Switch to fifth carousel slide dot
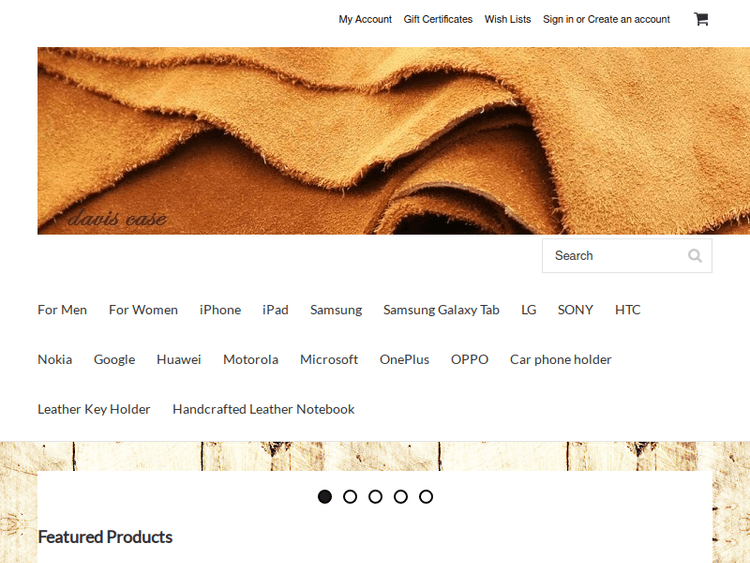Screen dimensions: 750x563 click(x=426, y=497)
